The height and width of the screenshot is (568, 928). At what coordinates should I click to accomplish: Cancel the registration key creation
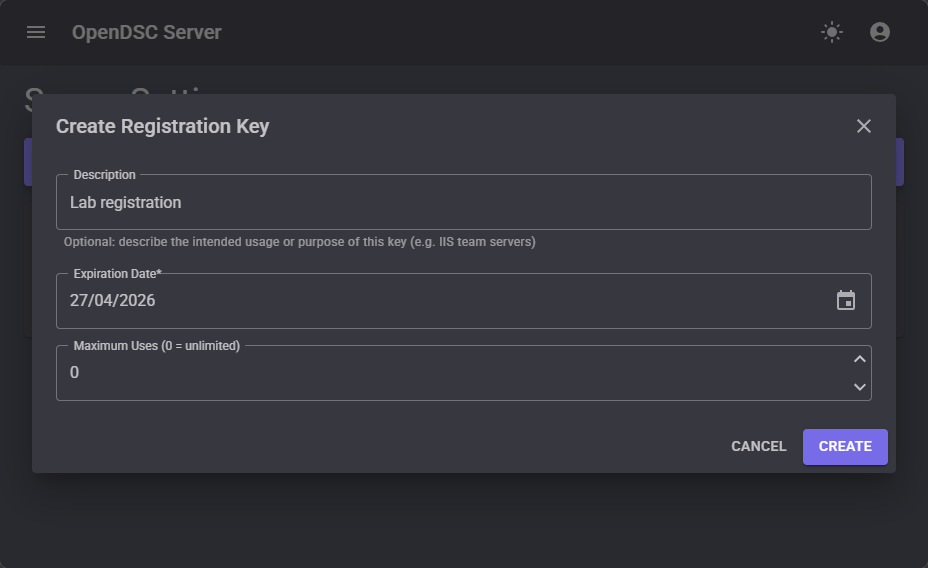coord(758,447)
